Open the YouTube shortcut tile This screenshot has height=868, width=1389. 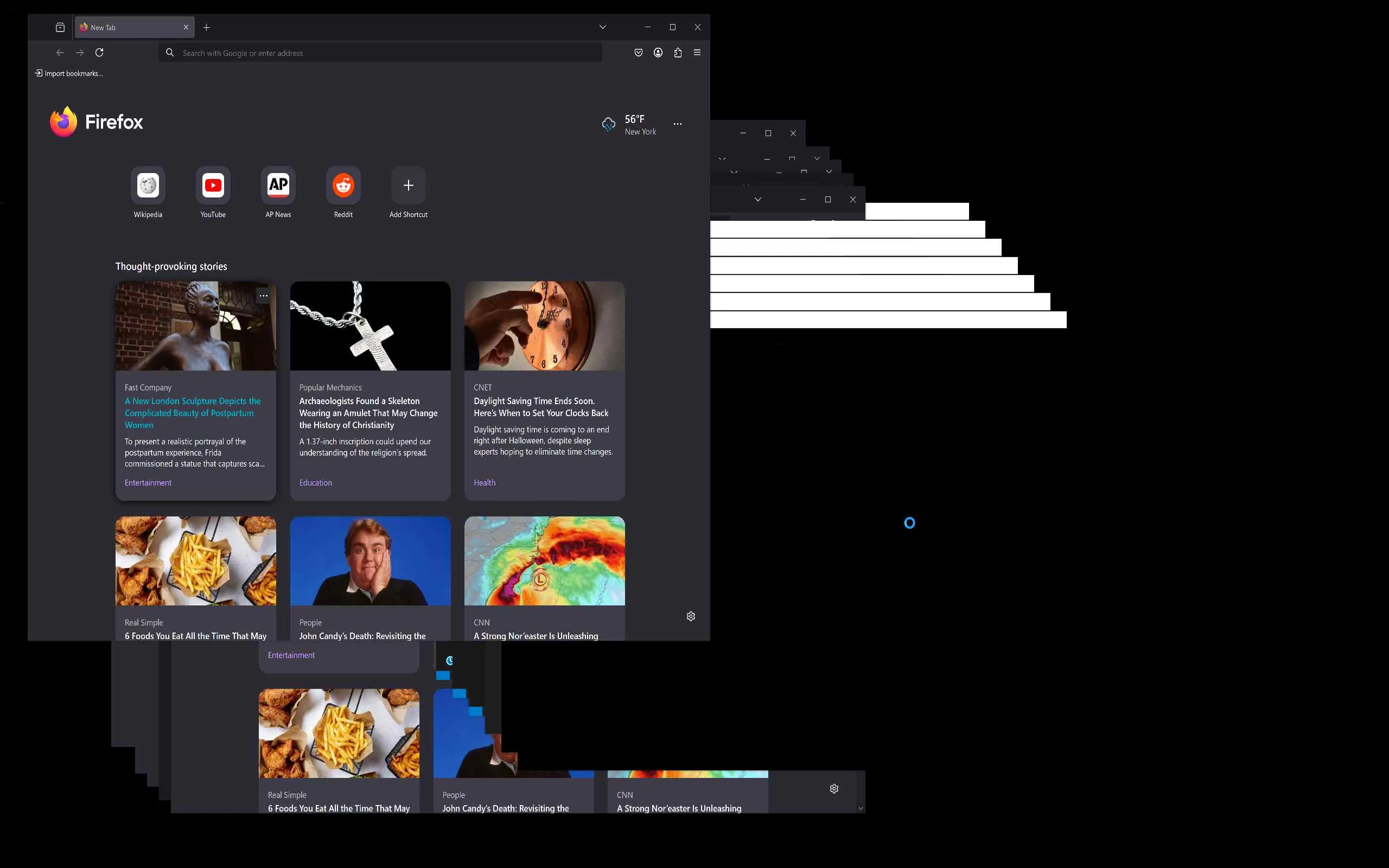213,186
